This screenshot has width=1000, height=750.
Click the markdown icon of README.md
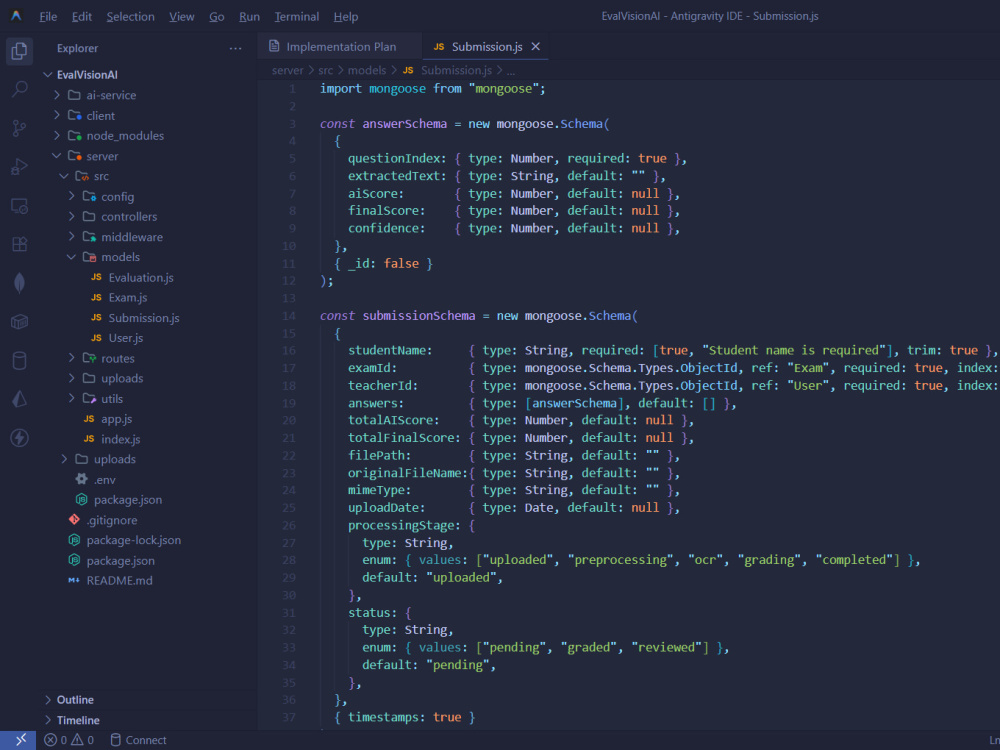click(x=74, y=580)
